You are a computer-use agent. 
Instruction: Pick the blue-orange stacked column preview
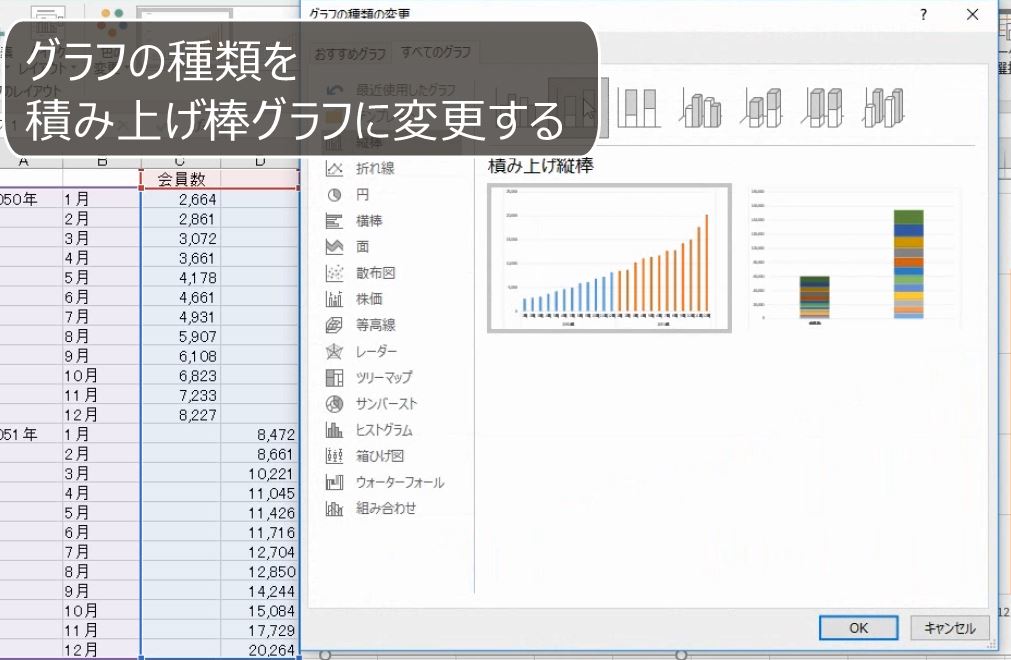[x=609, y=258]
